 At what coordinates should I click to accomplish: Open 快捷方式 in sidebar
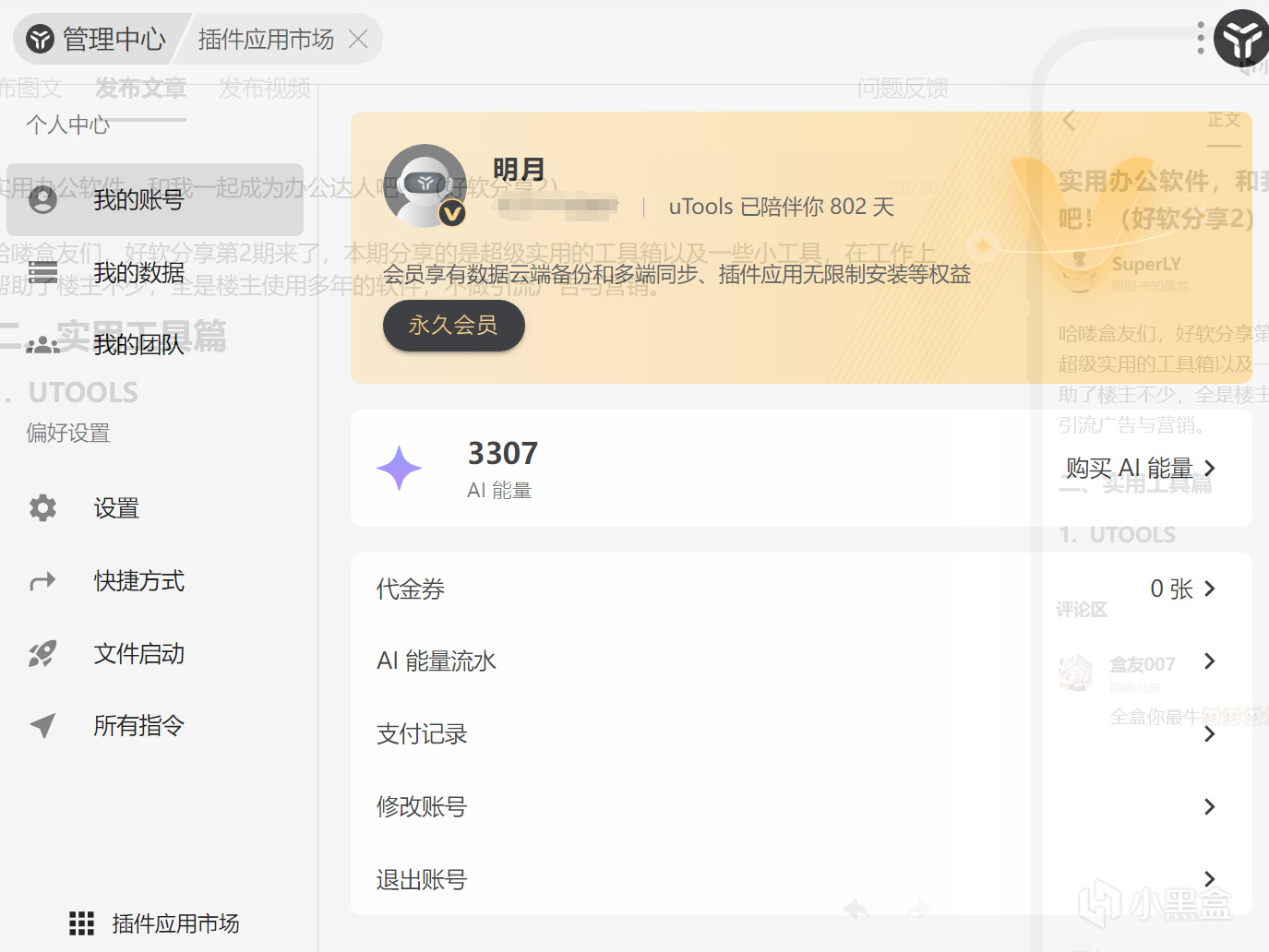coord(155,581)
